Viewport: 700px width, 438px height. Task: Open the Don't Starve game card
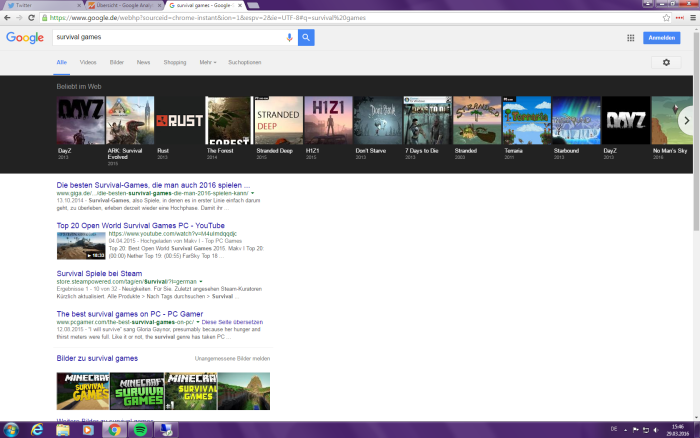[x=378, y=128]
